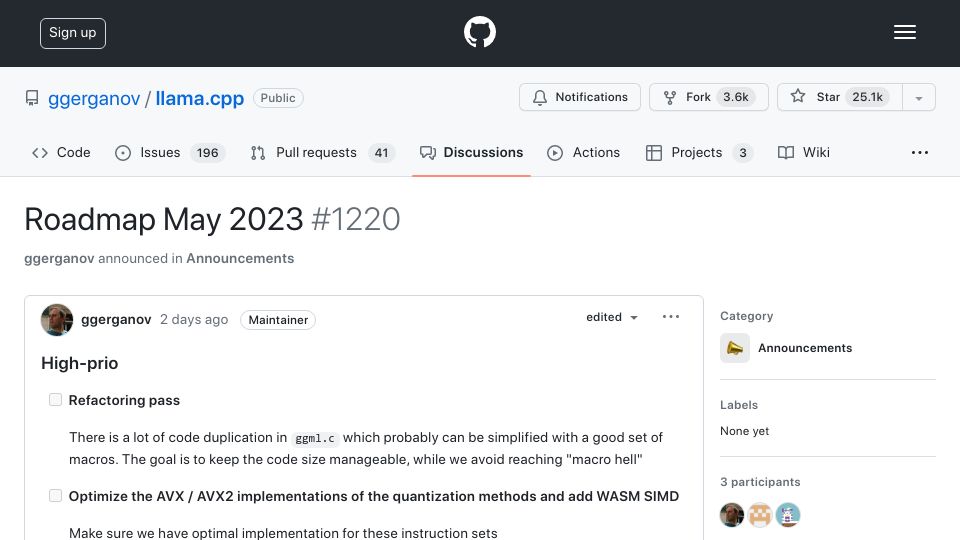Image resolution: width=960 pixels, height=540 pixels.
Task: Click the High-prio heading
Action: pyautogui.click(x=80, y=363)
